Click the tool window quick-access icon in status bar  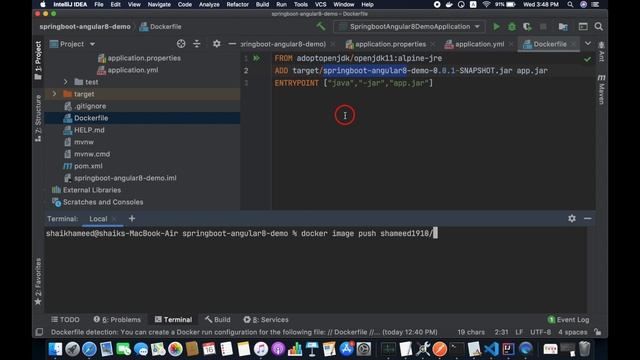(39, 332)
